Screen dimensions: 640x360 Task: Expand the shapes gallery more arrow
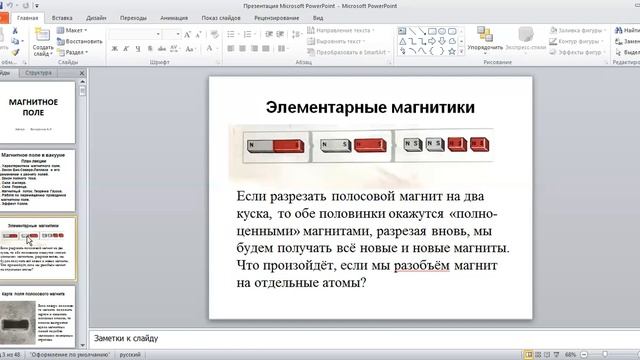pyautogui.click(x=462, y=52)
